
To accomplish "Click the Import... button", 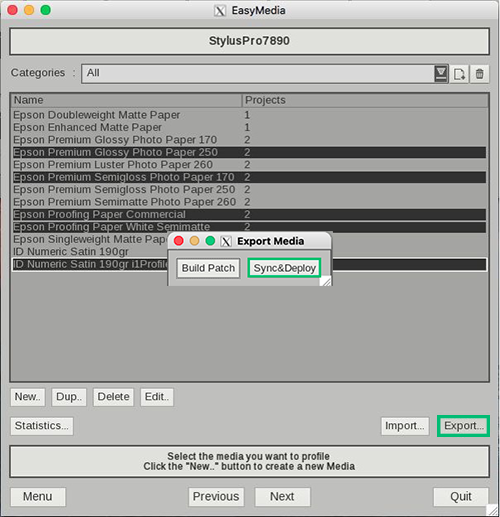I will click(x=405, y=426).
